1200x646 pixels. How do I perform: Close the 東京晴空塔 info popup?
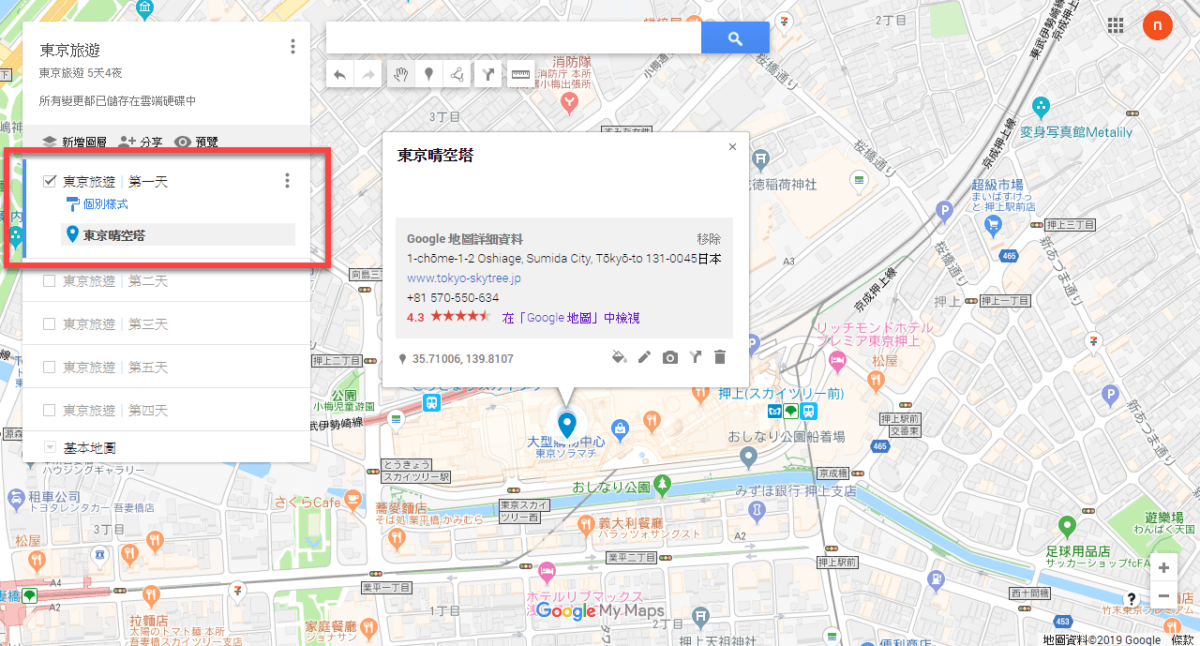tap(732, 147)
